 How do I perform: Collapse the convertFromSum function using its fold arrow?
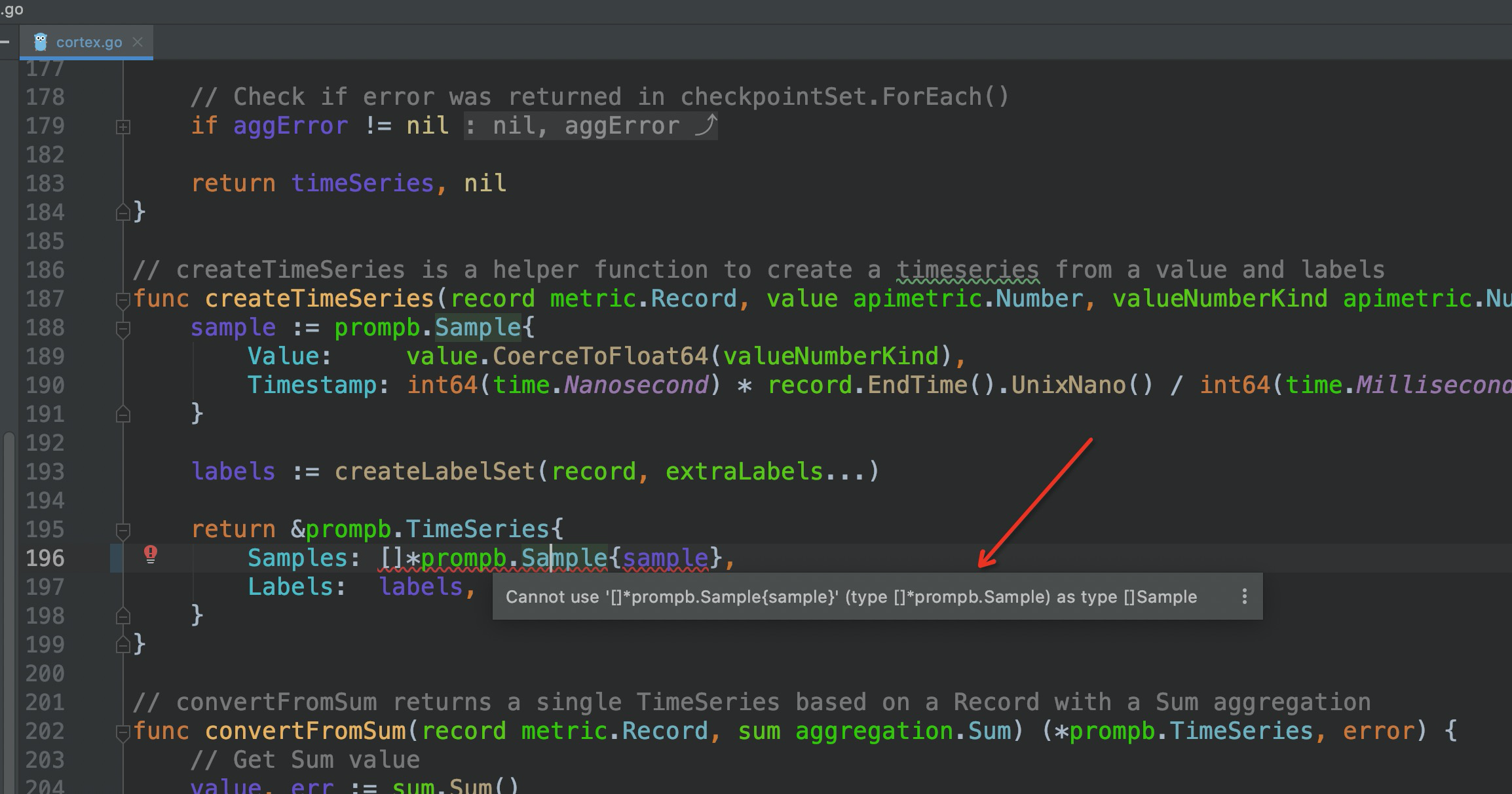click(x=122, y=732)
